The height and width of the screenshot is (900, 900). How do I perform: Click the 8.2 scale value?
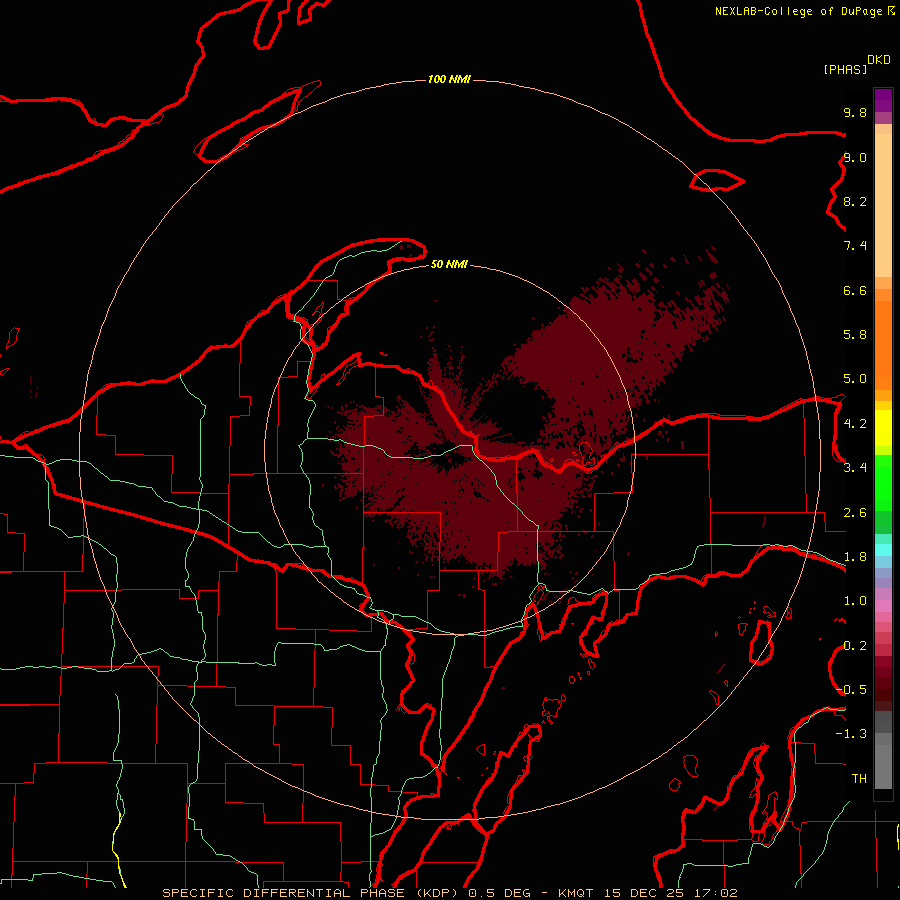(x=855, y=201)
